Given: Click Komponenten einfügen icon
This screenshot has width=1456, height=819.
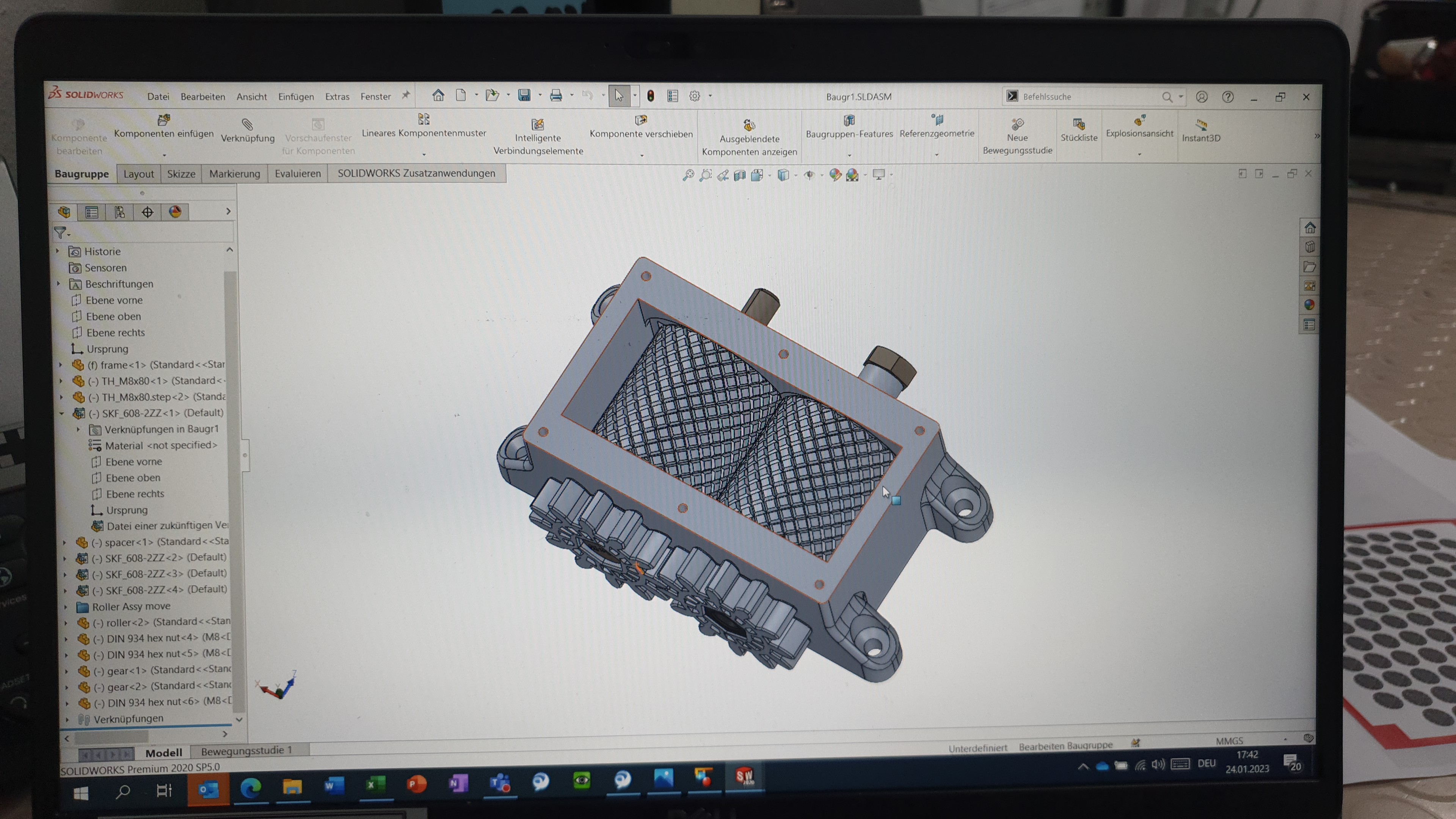Looking at the screenshot, I should click(164, 120).
